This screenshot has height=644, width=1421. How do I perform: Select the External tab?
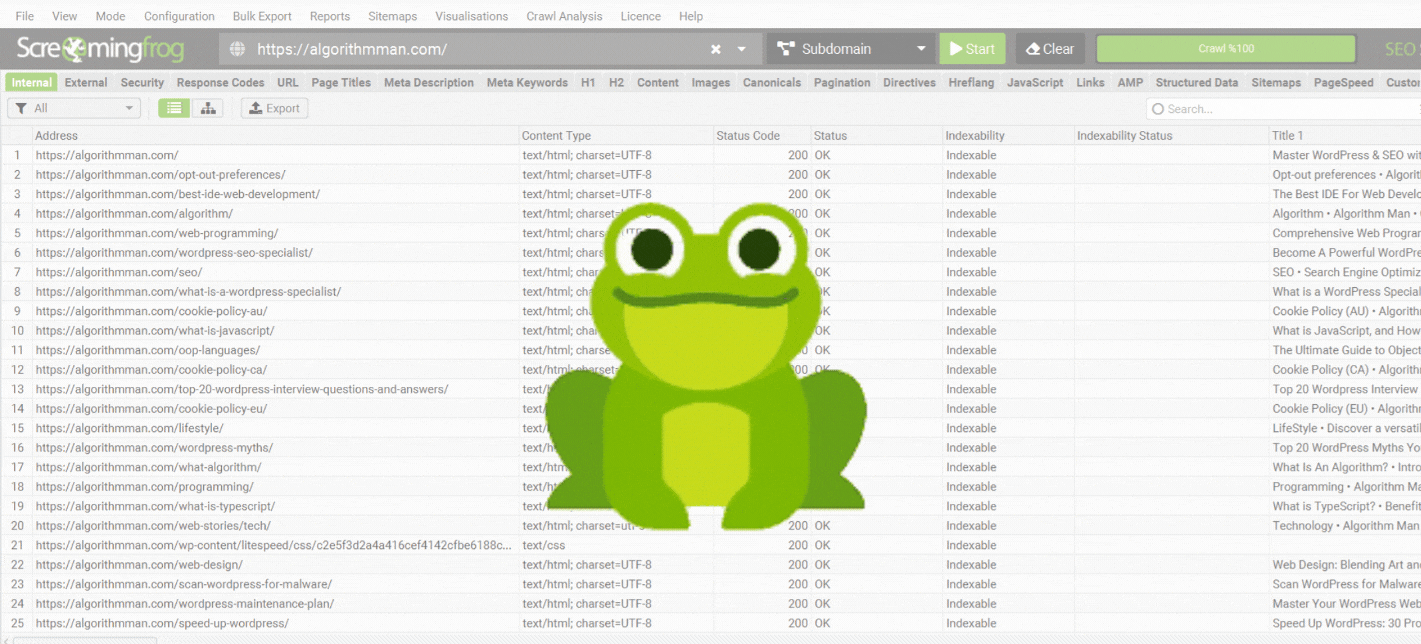pos(86,83)
